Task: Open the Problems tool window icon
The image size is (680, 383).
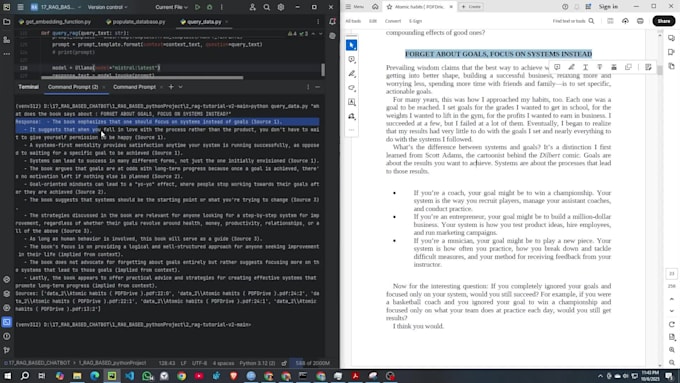Action: 7,336
